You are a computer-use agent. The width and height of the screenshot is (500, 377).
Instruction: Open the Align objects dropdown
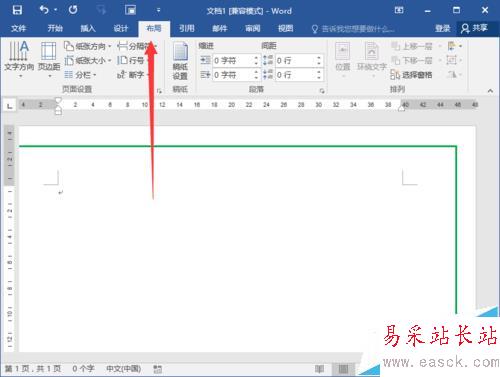[x=455, y=46]
